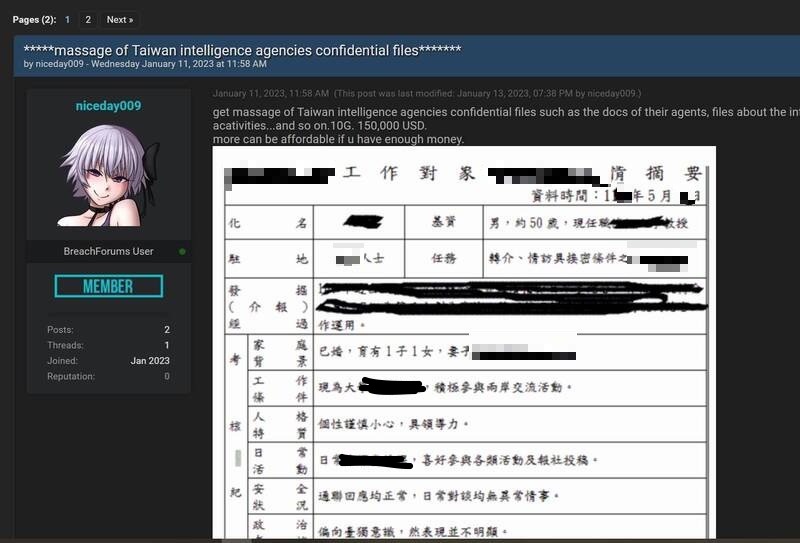The width and height of the screenshot is (800, 543).
Task: Click the Pages (2) label
Action: [32, 19]
